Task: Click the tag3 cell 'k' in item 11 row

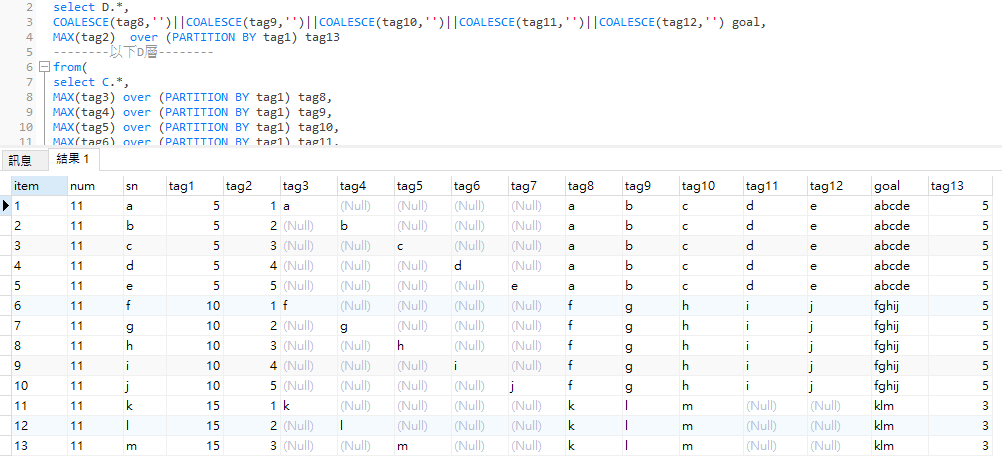Action: pos(308,406)
